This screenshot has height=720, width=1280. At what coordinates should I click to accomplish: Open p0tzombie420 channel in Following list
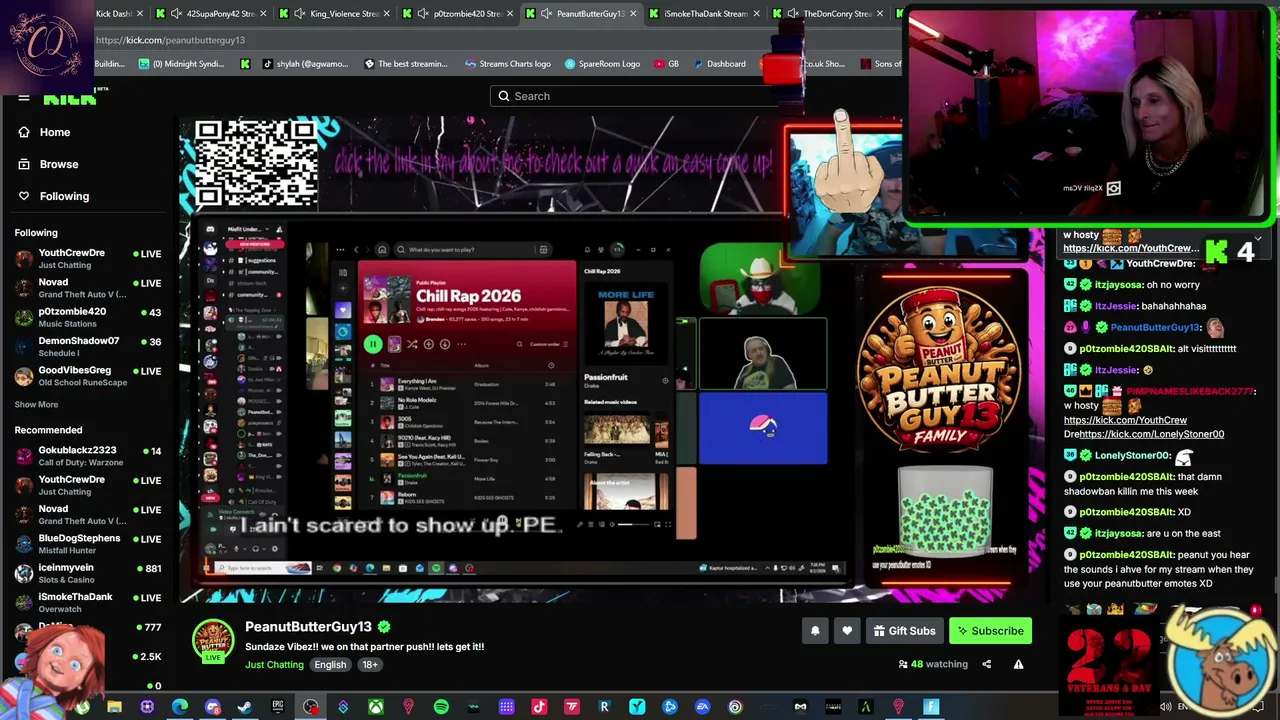click(x=88, y=317)
